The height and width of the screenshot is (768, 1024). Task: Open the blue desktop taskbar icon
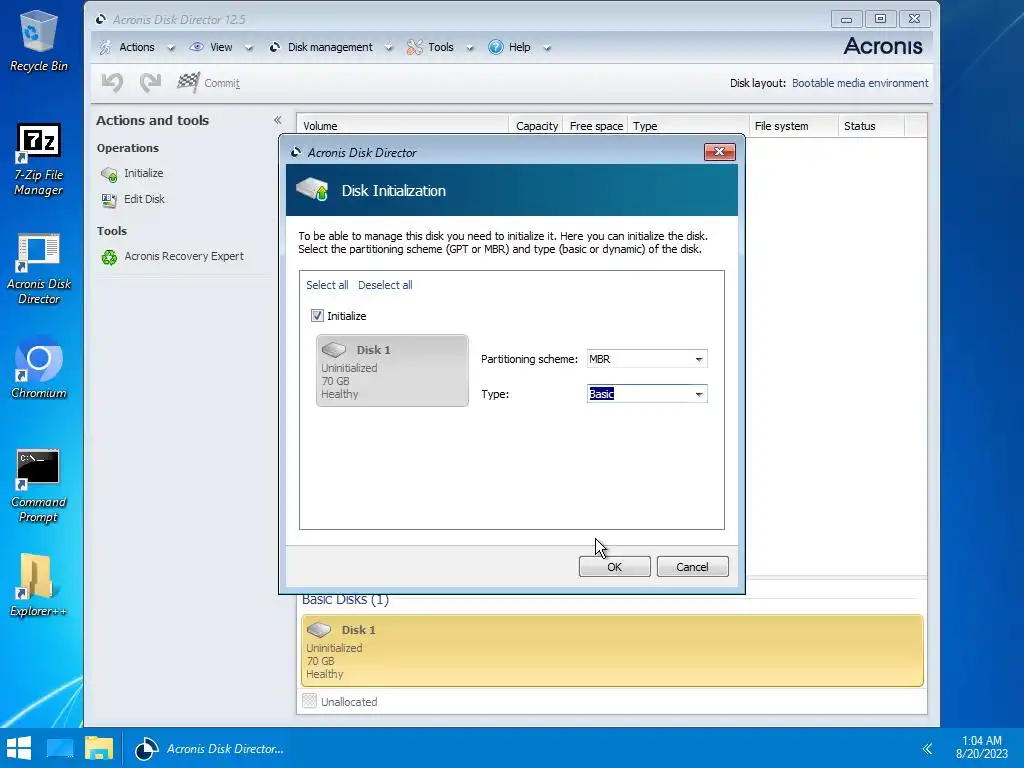coord(60,748)
